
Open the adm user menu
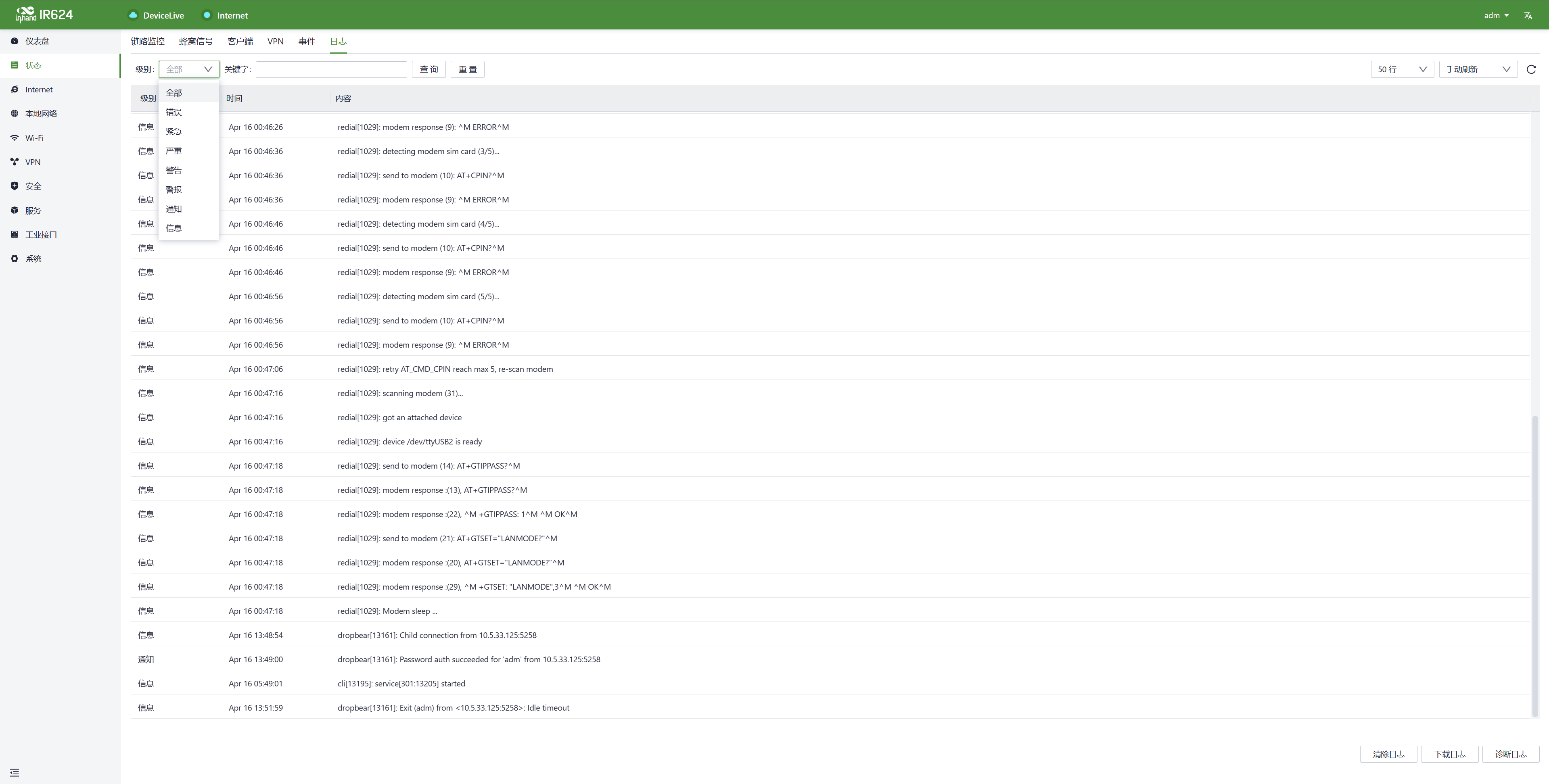(1495, 16)
